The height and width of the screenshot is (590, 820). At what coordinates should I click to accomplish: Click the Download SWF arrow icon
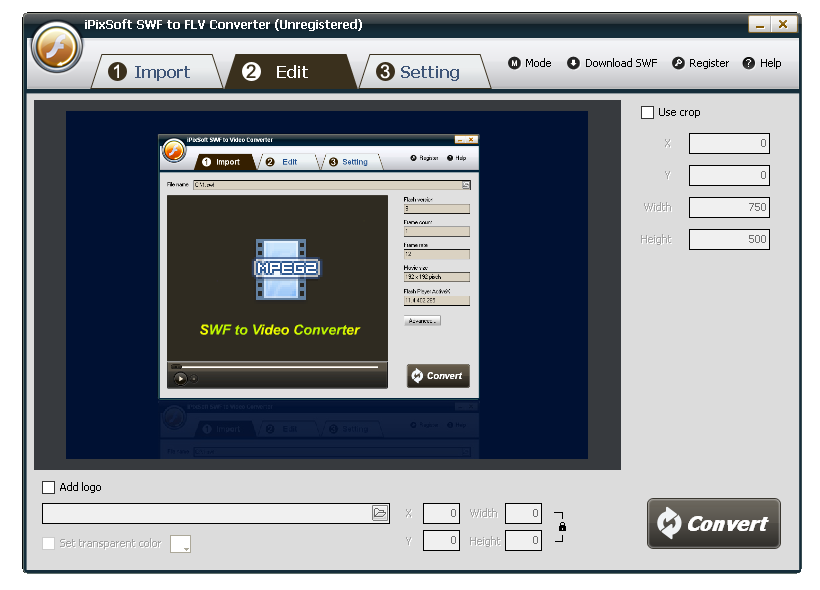click(574, 63)
